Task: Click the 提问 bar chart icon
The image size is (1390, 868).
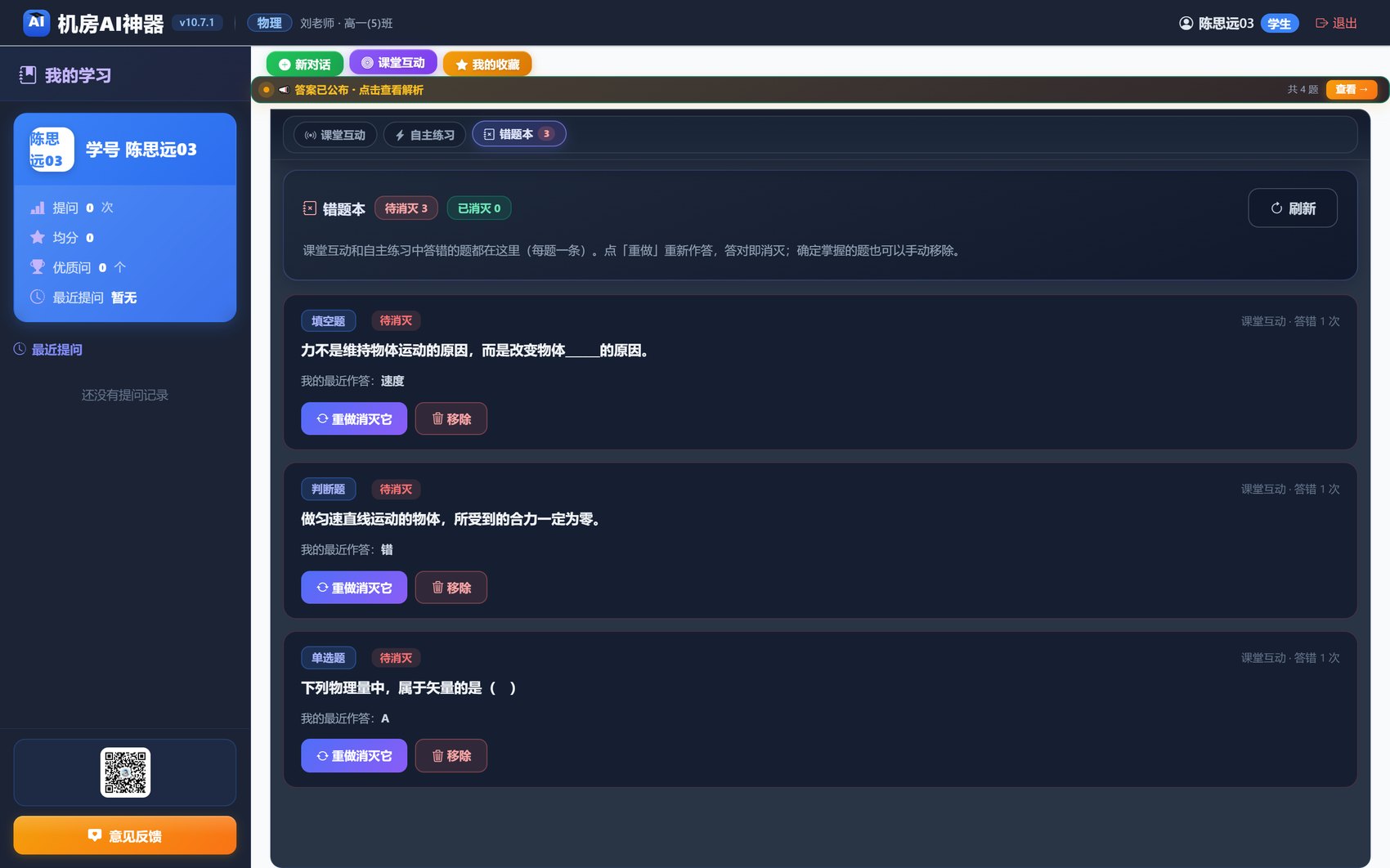Action: click(x=38, y=208)
